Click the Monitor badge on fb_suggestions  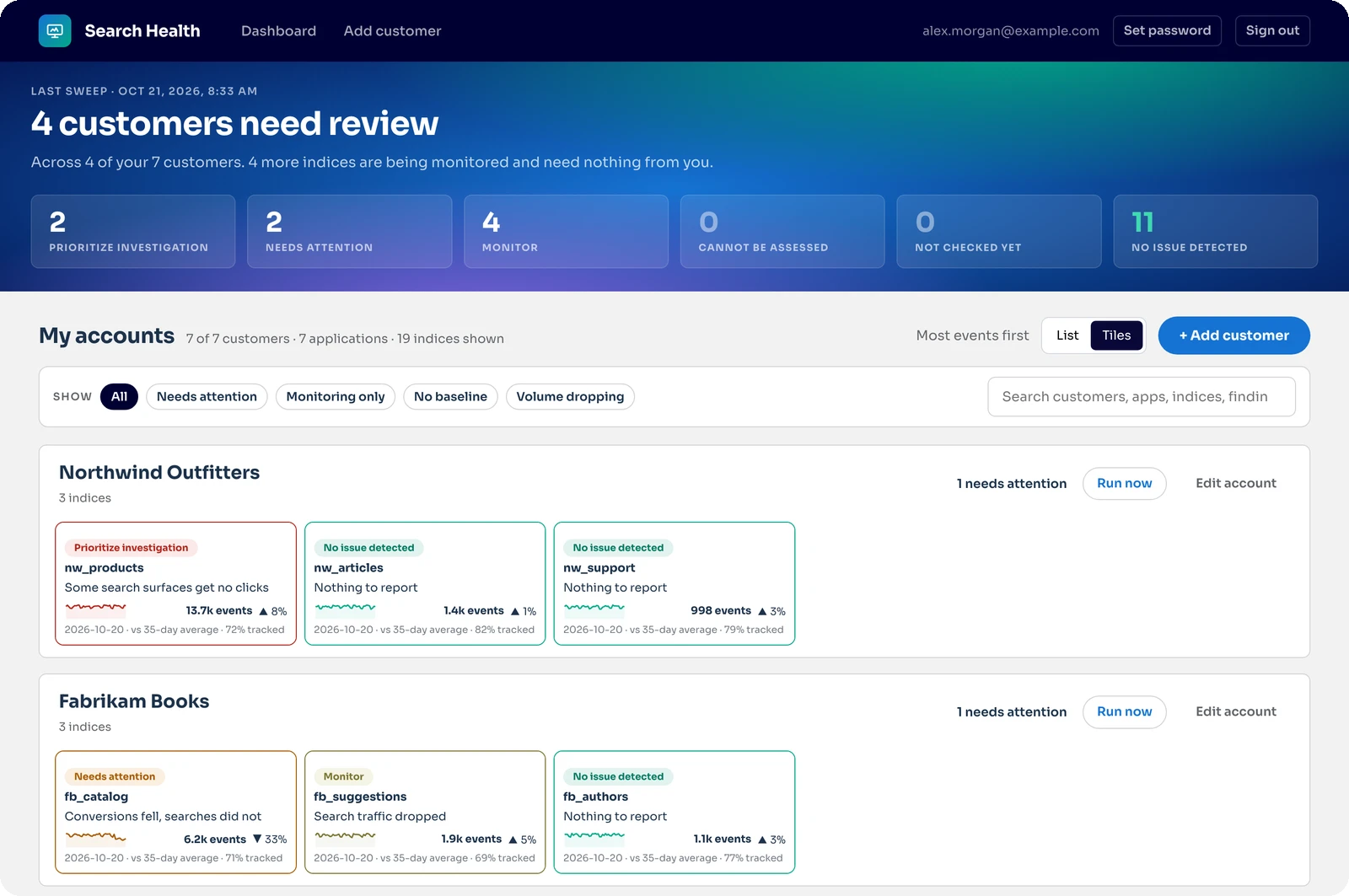click(x=343, y=777)
